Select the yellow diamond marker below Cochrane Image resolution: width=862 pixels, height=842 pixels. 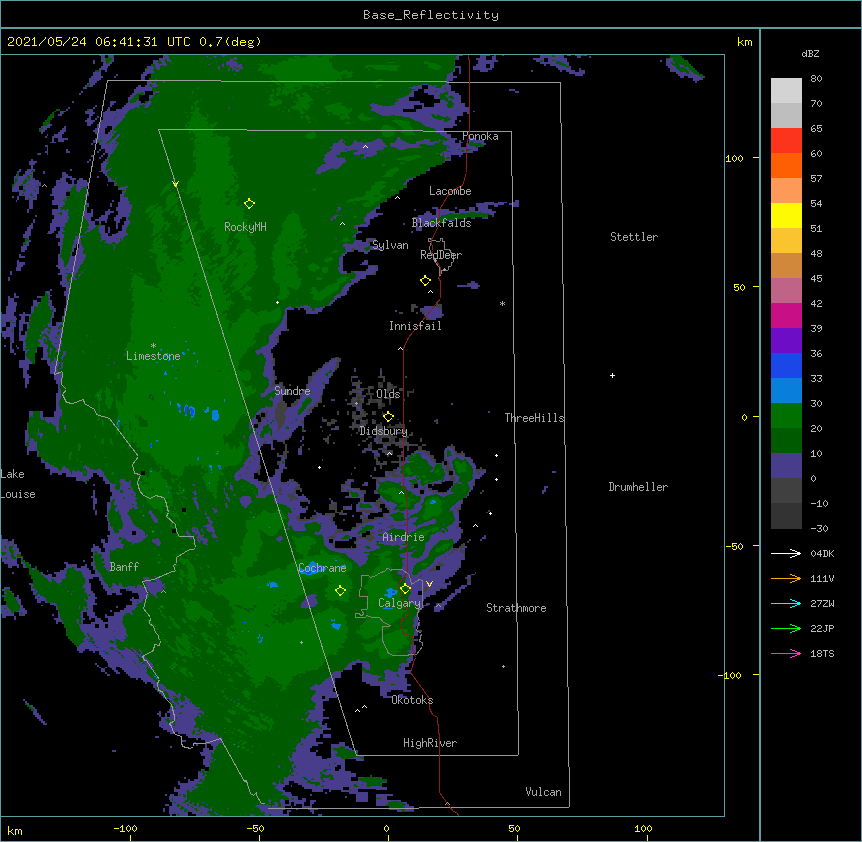coord(340,590)
